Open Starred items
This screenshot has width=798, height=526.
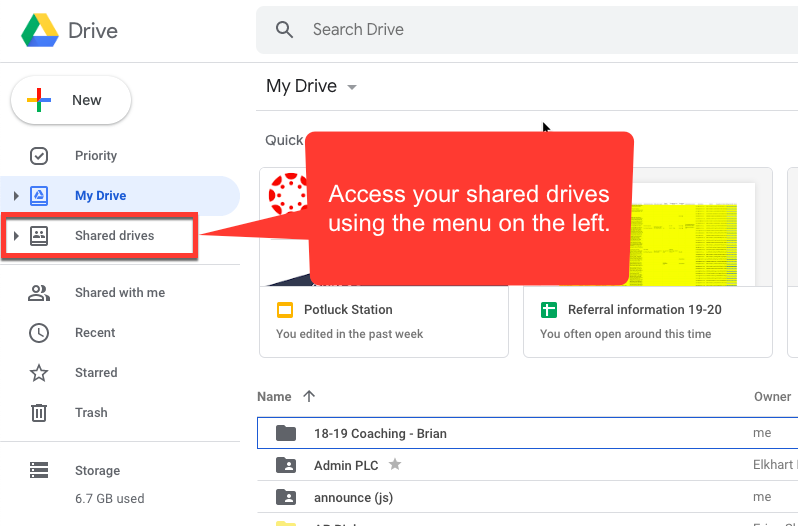pos(96,373)
